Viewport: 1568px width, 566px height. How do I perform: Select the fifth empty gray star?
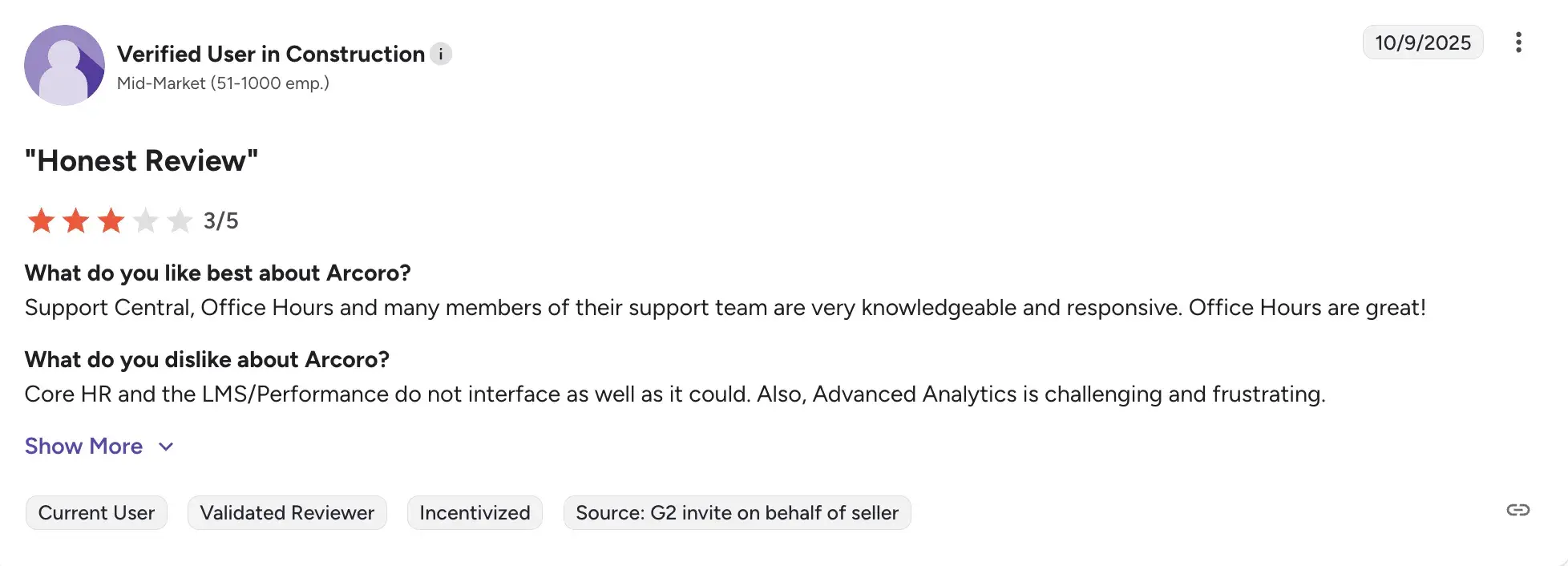180,220
